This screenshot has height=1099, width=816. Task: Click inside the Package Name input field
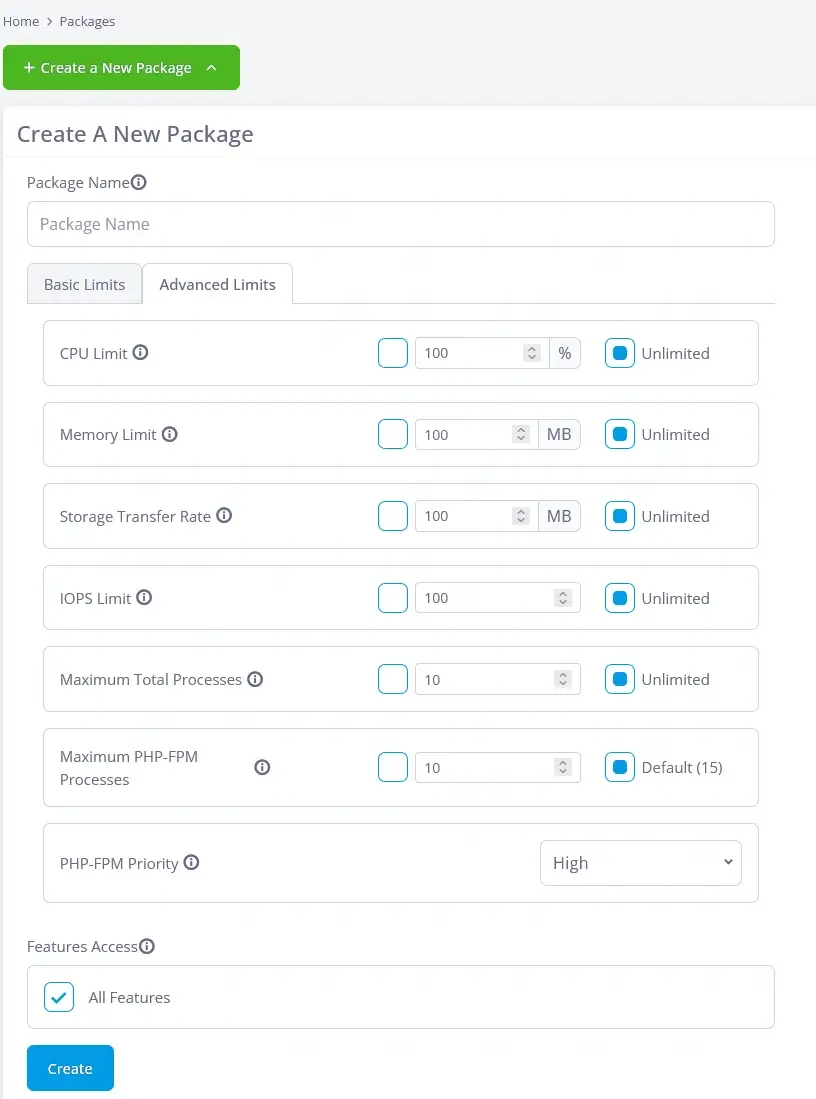(x=400, y=224)
